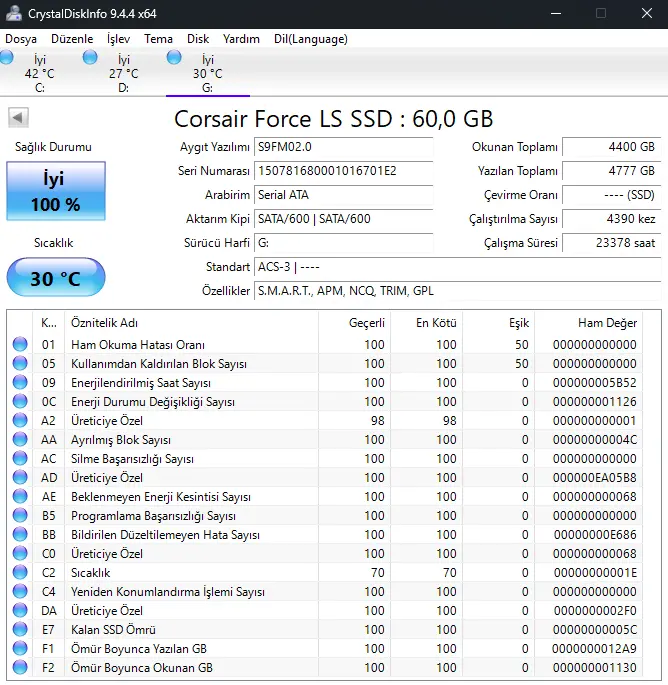
Task: Click status icon for Ömür Boyunca Yazılan GB
Action: 20,648
